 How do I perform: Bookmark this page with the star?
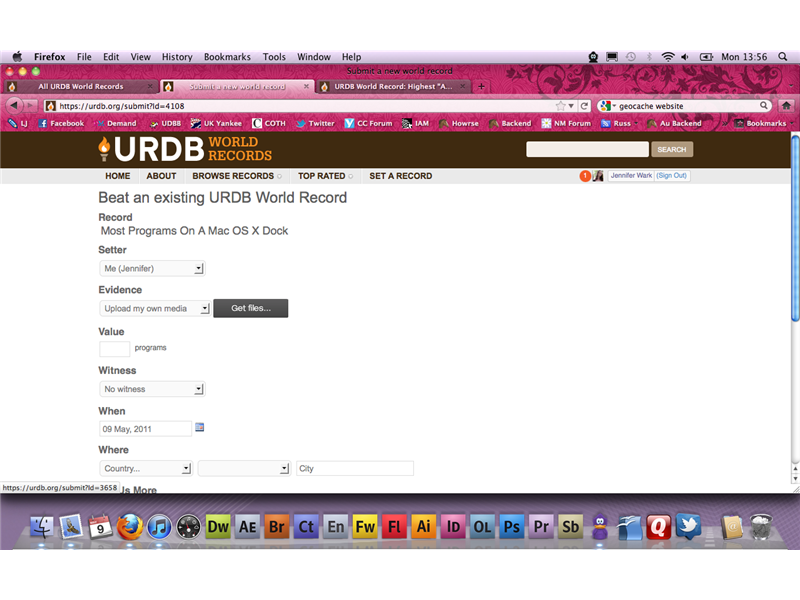[x=561, y=106]
